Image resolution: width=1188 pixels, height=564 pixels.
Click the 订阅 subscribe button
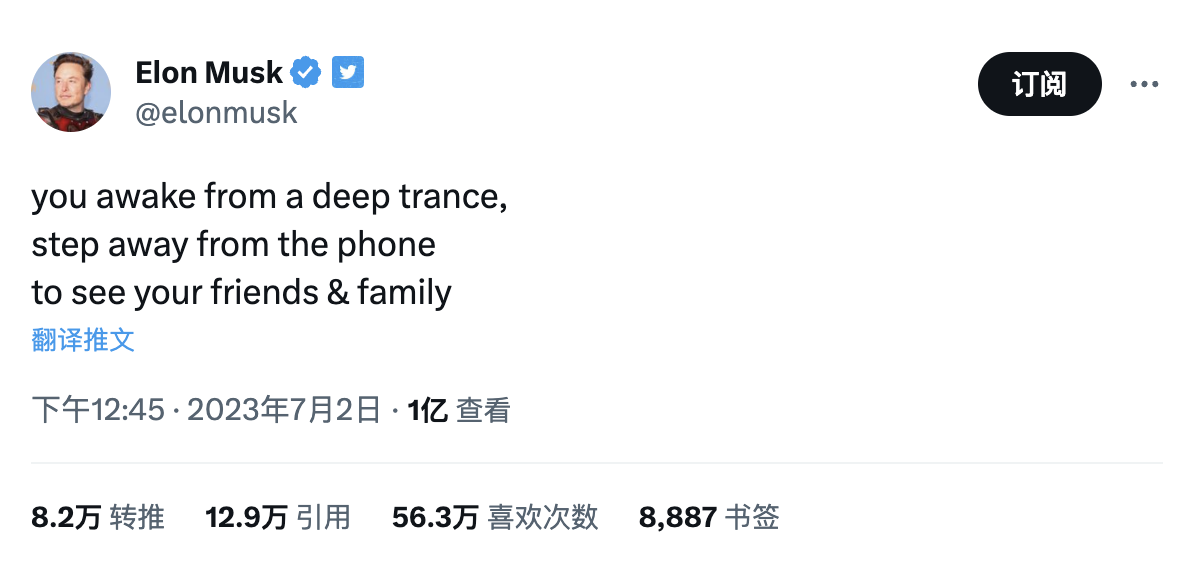pyautogui.click(x=1039, y=85)
